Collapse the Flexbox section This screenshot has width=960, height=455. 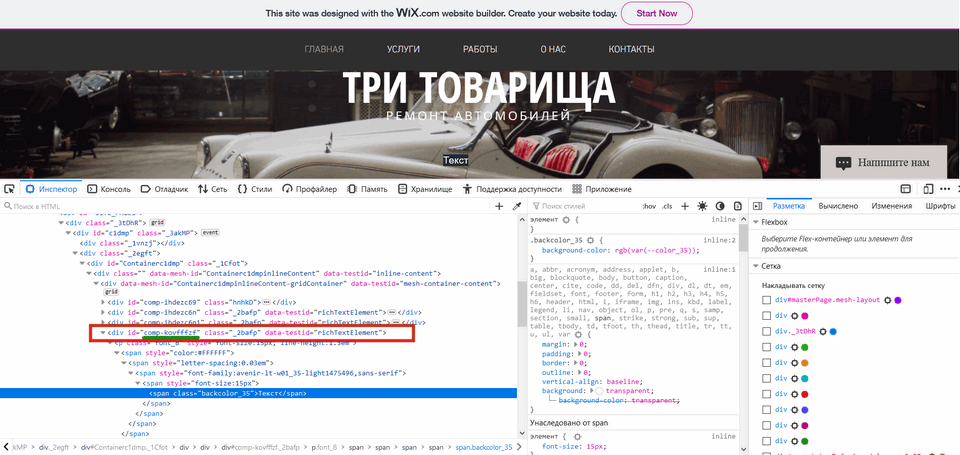tap(756, 222)
